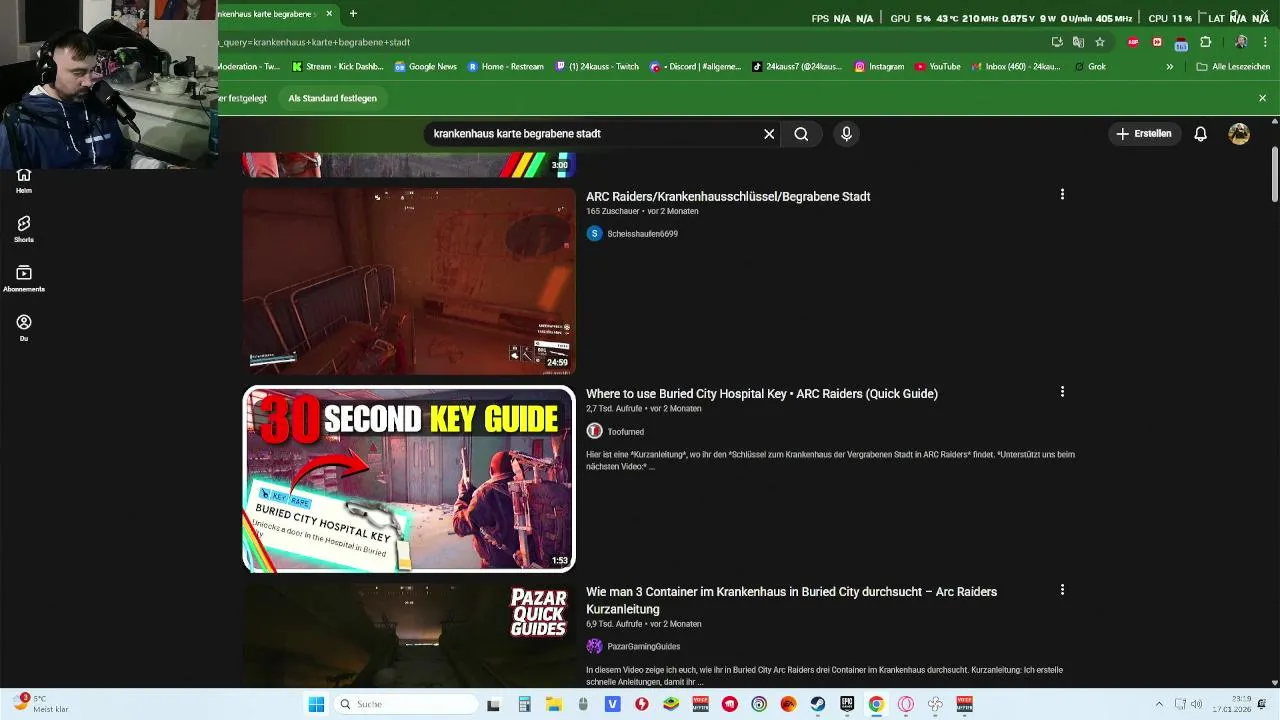Image resolution: width=1280 pixels, height=720 pixels.
Task: Click the Toofurned channel avatar
Action: click(594, 431)
